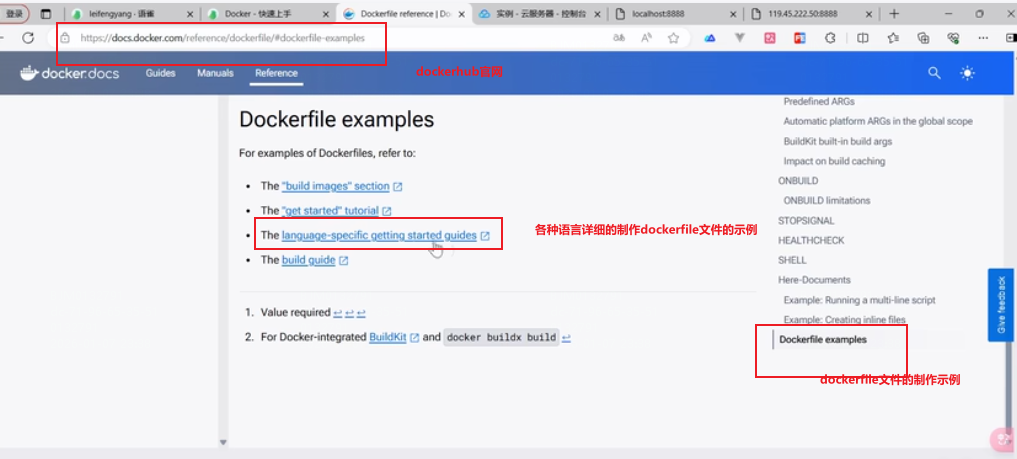1017x459 pixels.
Task: Jump to Here-Documents in sidebar
Action: (x=814, y=280)
